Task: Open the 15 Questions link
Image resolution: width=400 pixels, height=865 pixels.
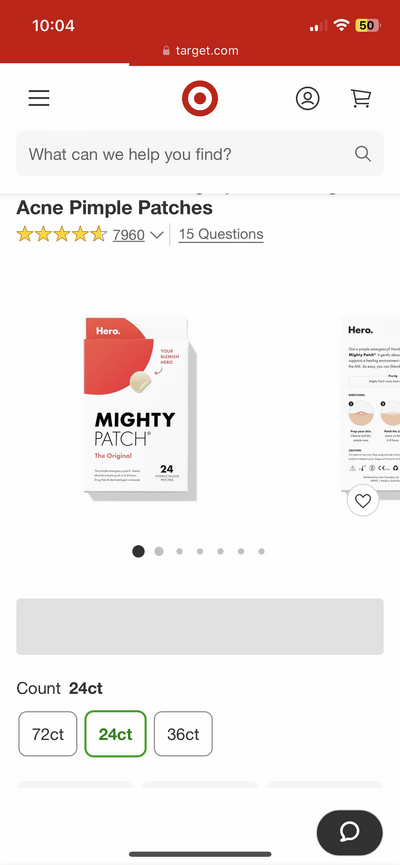Action: pos(221,234)
